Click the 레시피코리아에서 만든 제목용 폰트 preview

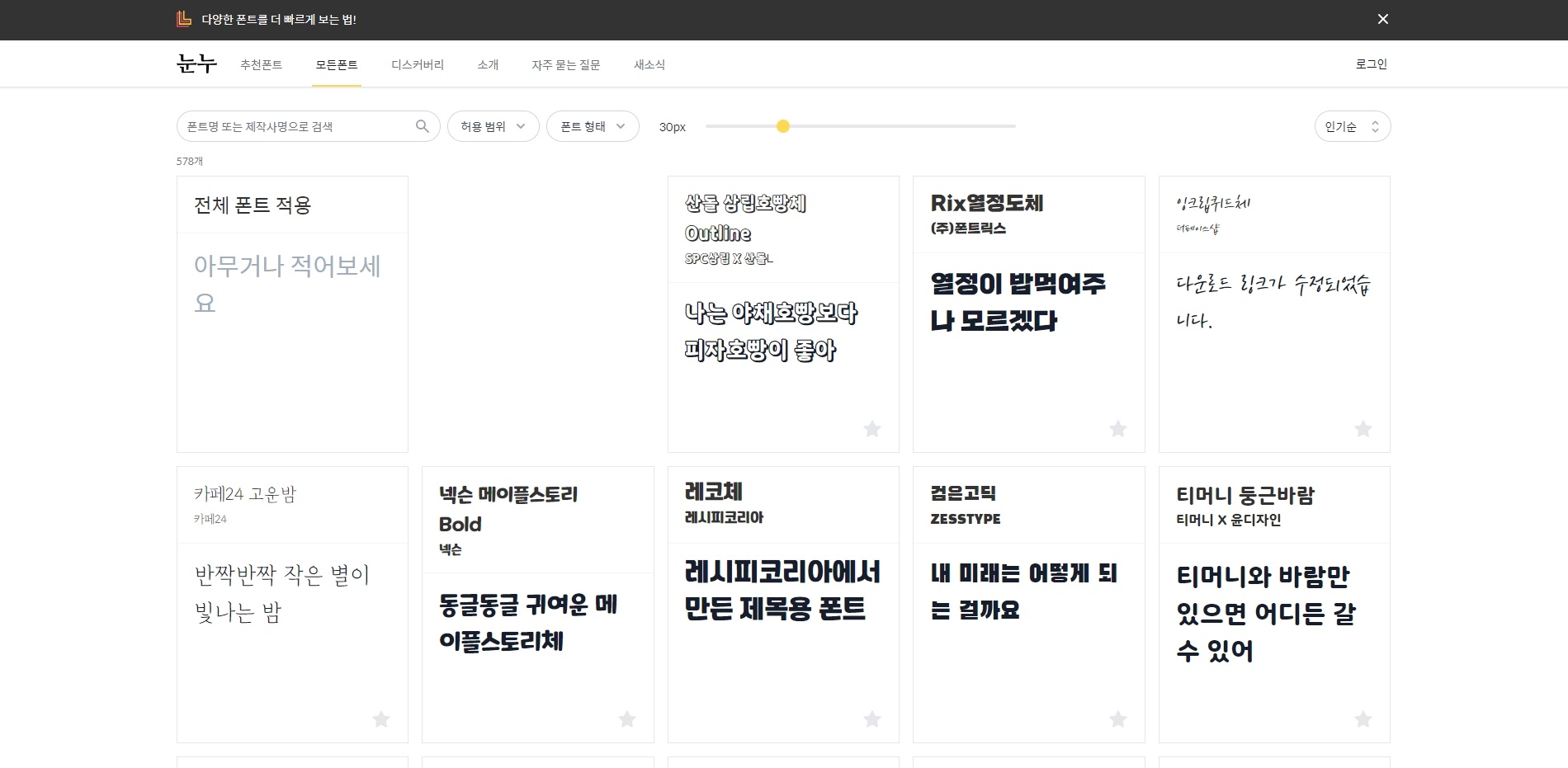click(782, 590)
